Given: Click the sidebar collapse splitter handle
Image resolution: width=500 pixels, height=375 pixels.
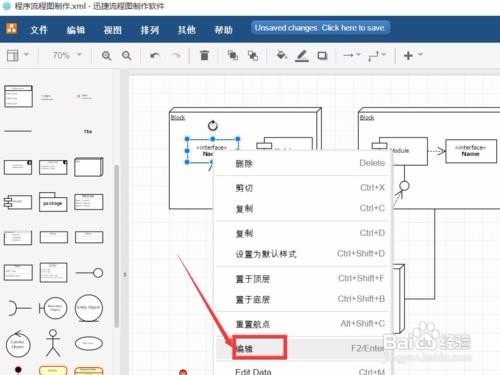Looking at the screenshot, I should [125, 275].
